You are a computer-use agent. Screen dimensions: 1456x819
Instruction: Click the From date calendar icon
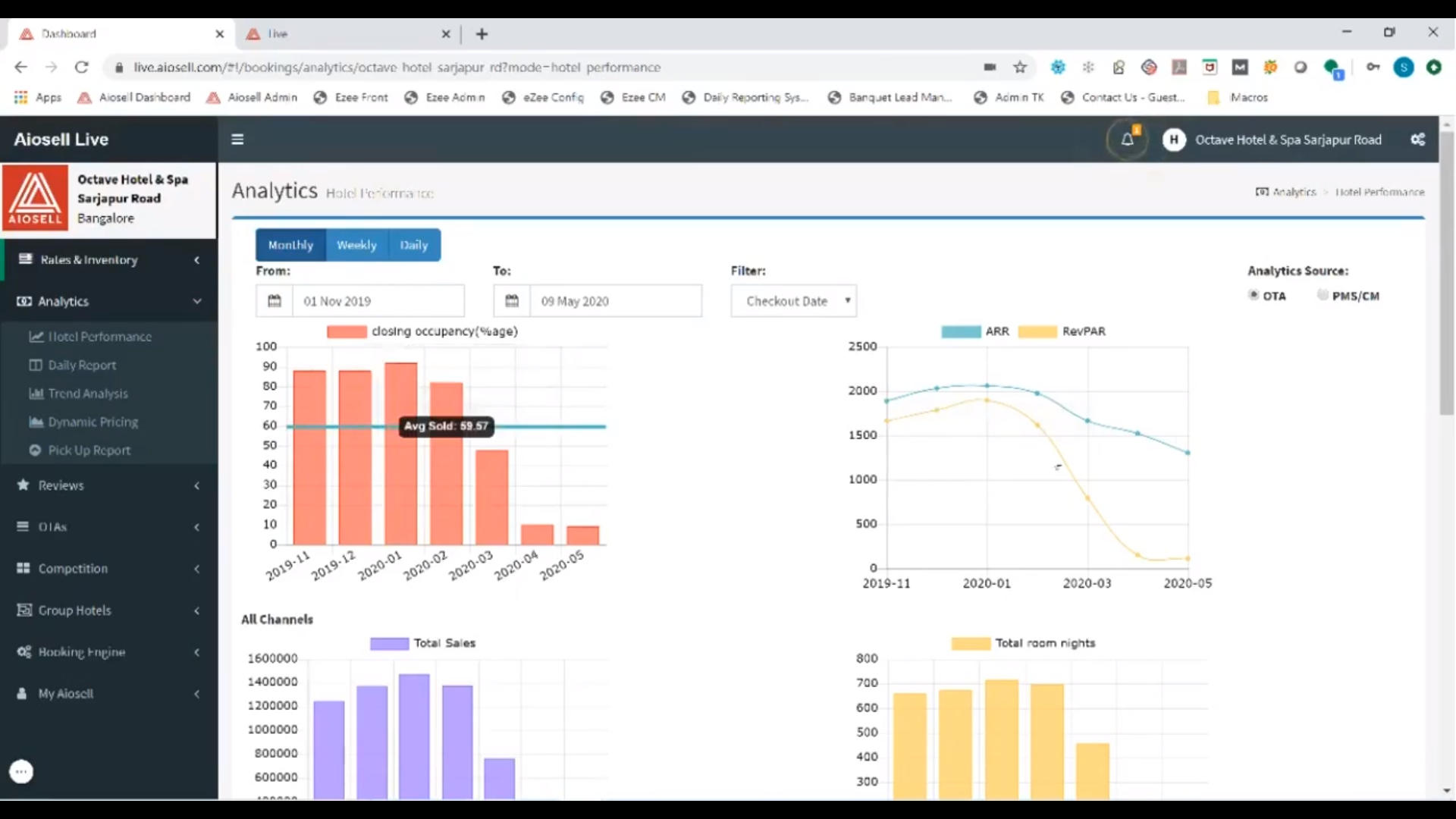(275, 301)
